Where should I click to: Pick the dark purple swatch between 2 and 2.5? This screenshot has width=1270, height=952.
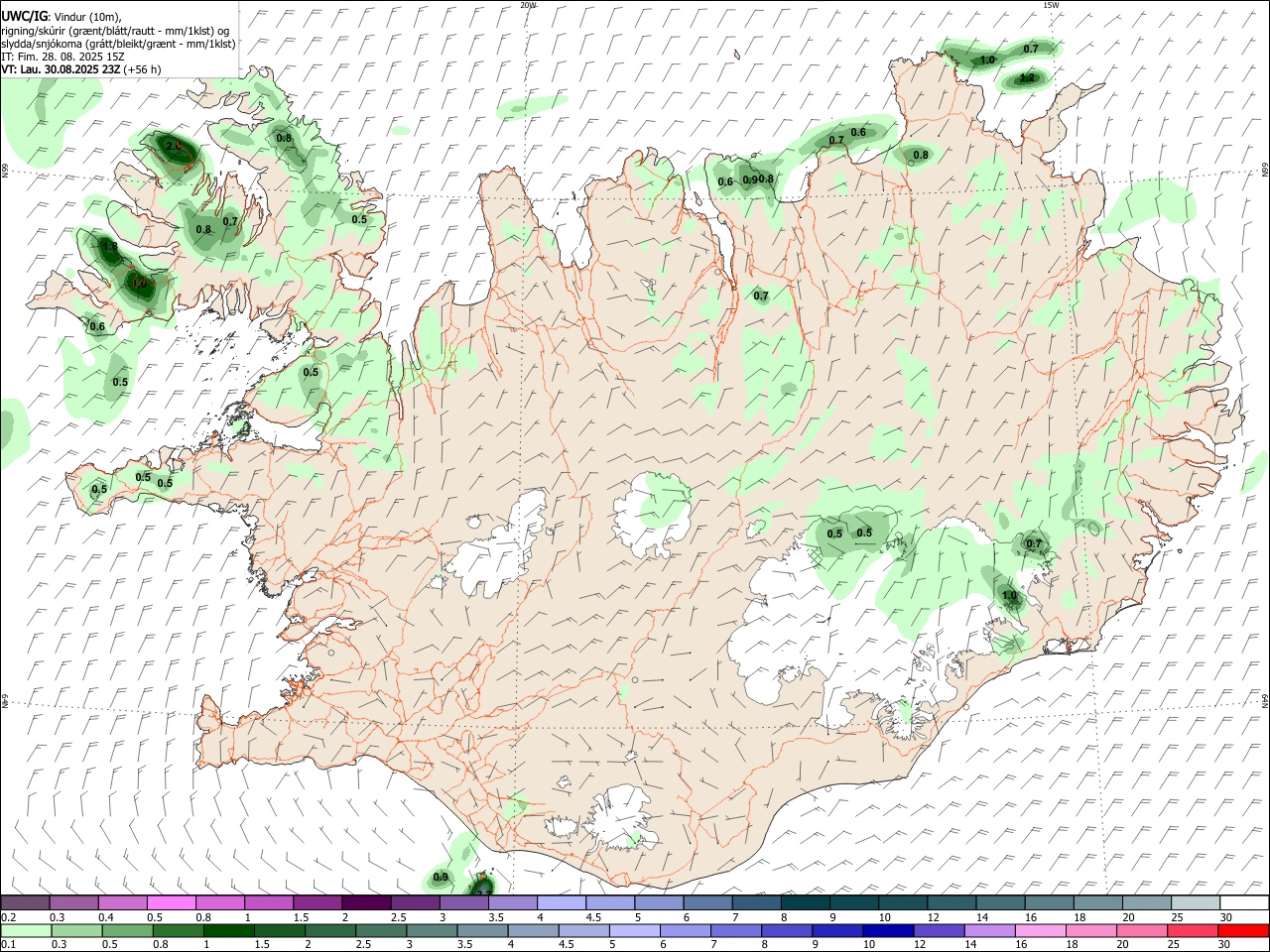coord(366,902)
